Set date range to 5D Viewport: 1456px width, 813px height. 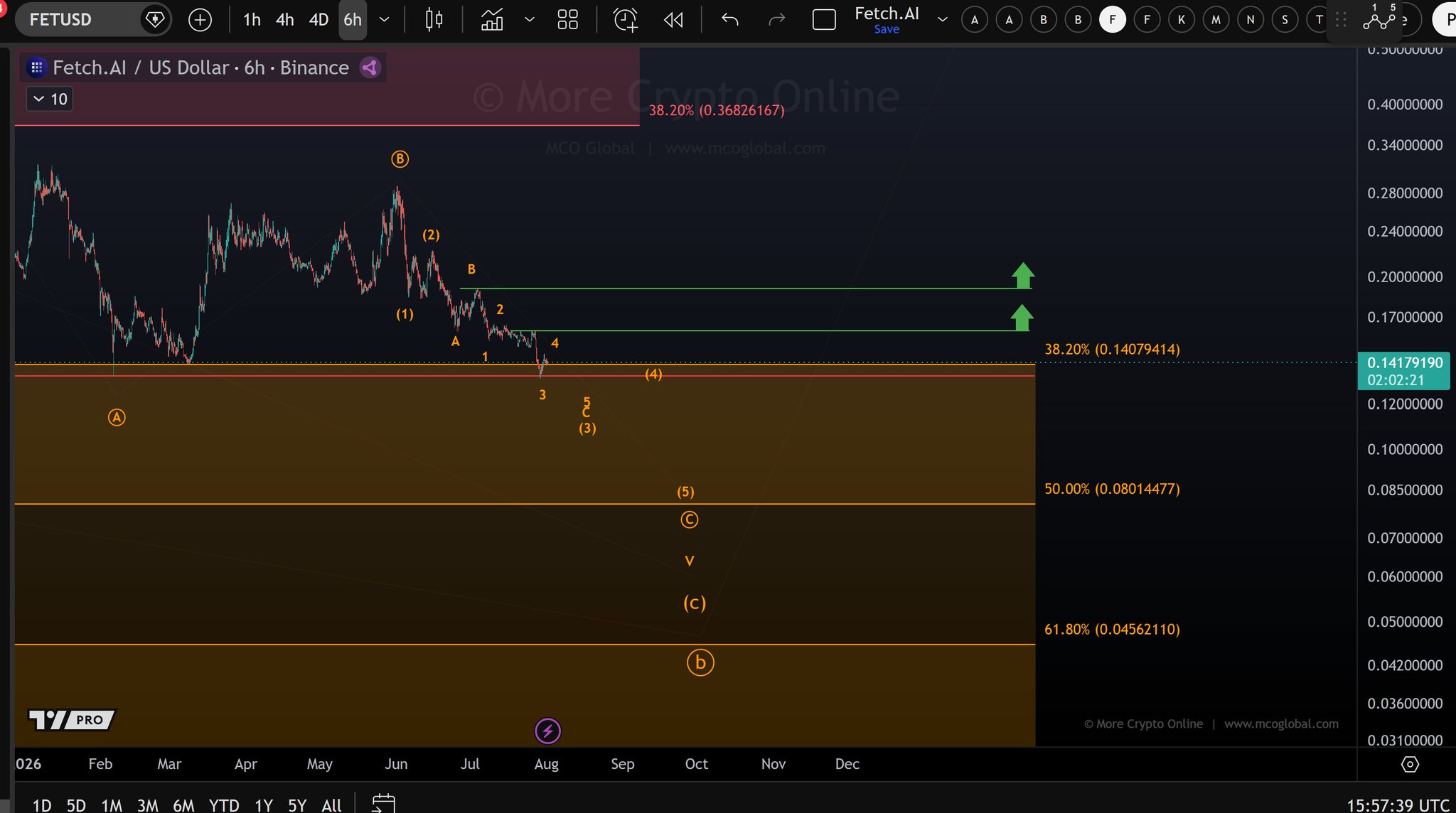click(76, 804)
